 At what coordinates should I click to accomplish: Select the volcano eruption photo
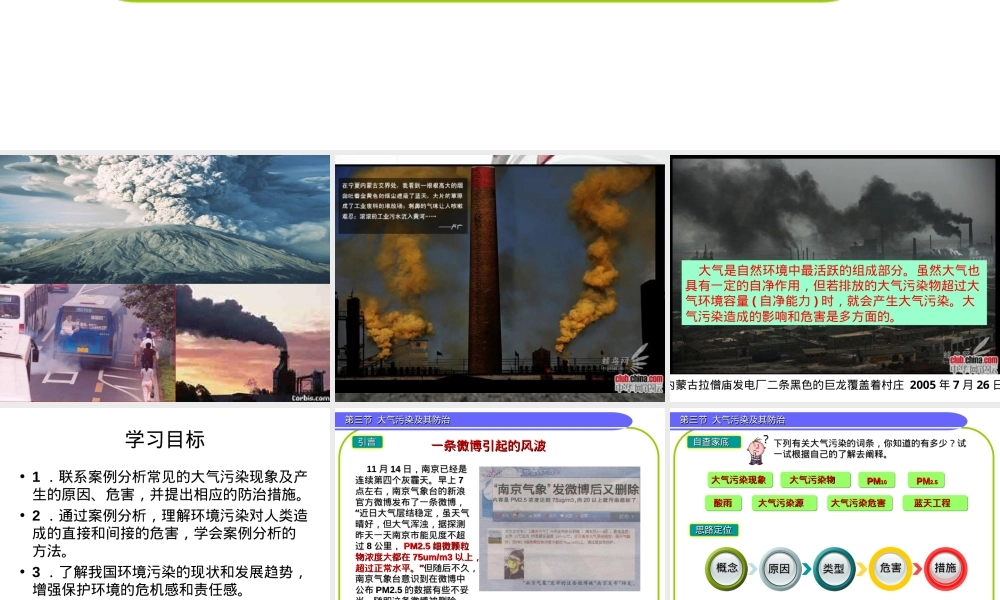(x=165, y=219)
